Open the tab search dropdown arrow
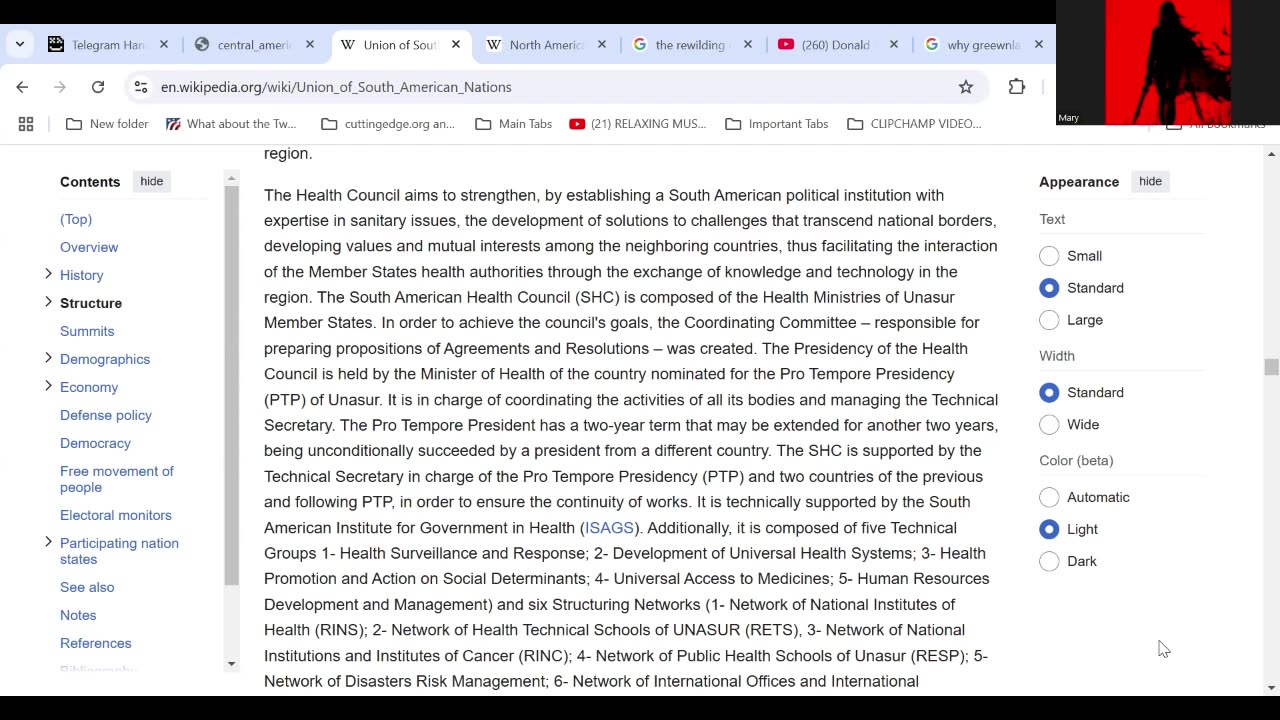Viewport: 1280px width, 720px height. point(20,45)
